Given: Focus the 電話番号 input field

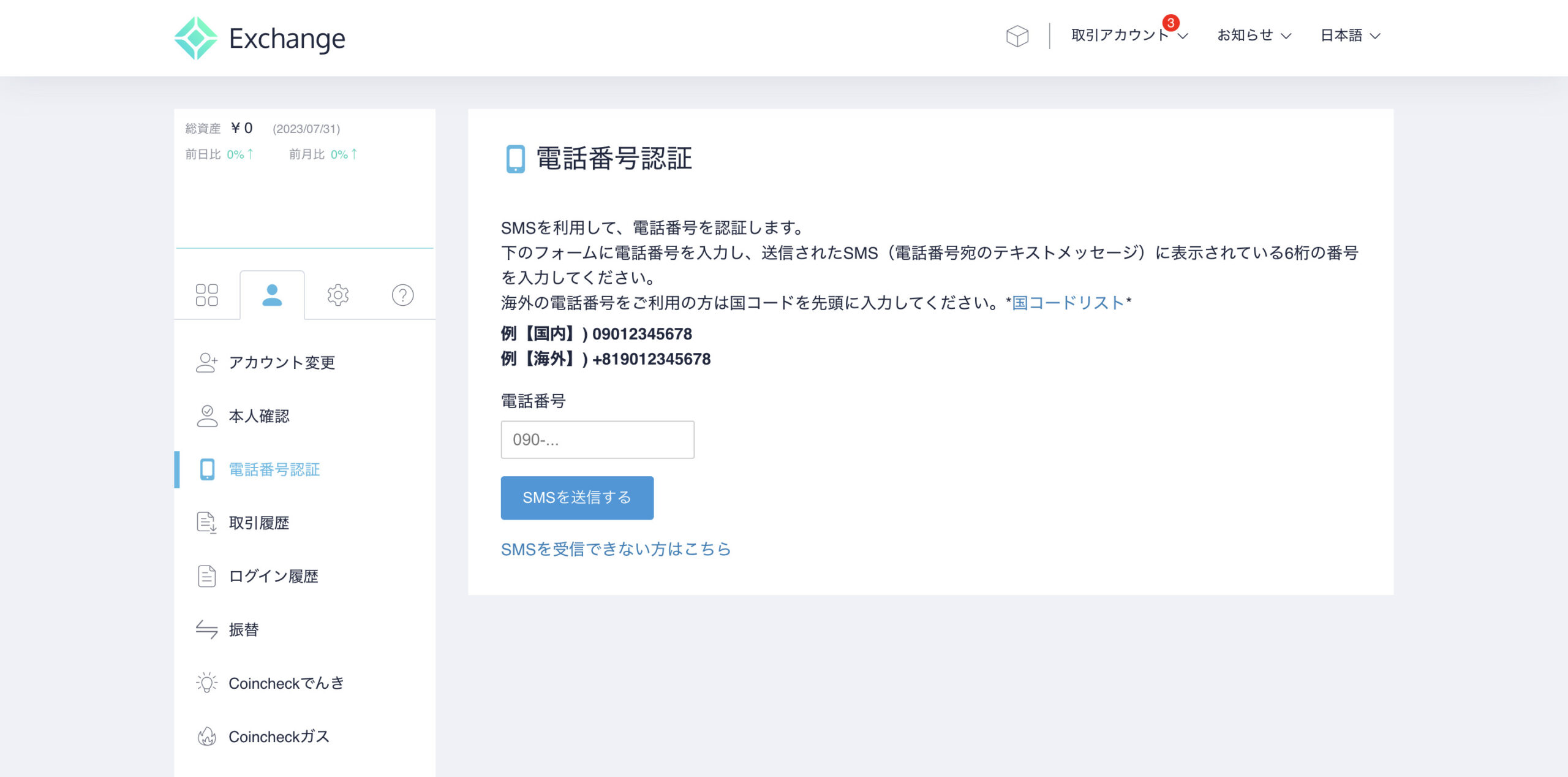Looking at the screenshot, I should [597, 439].
